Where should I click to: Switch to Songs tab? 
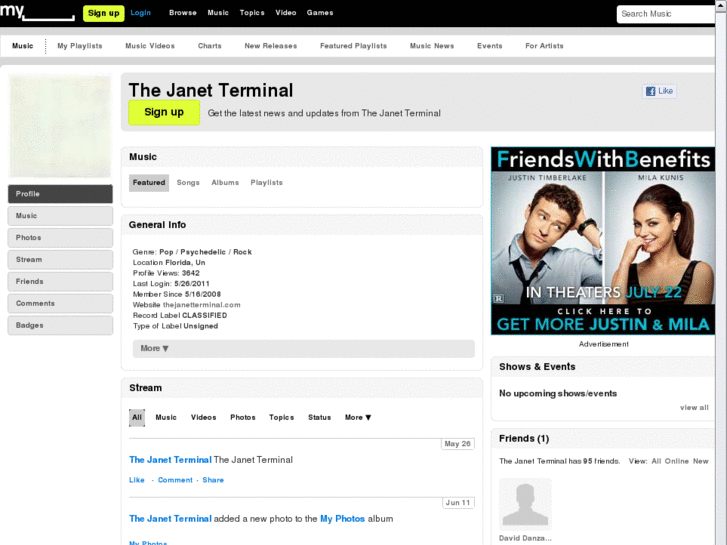[x=188, y=183]
